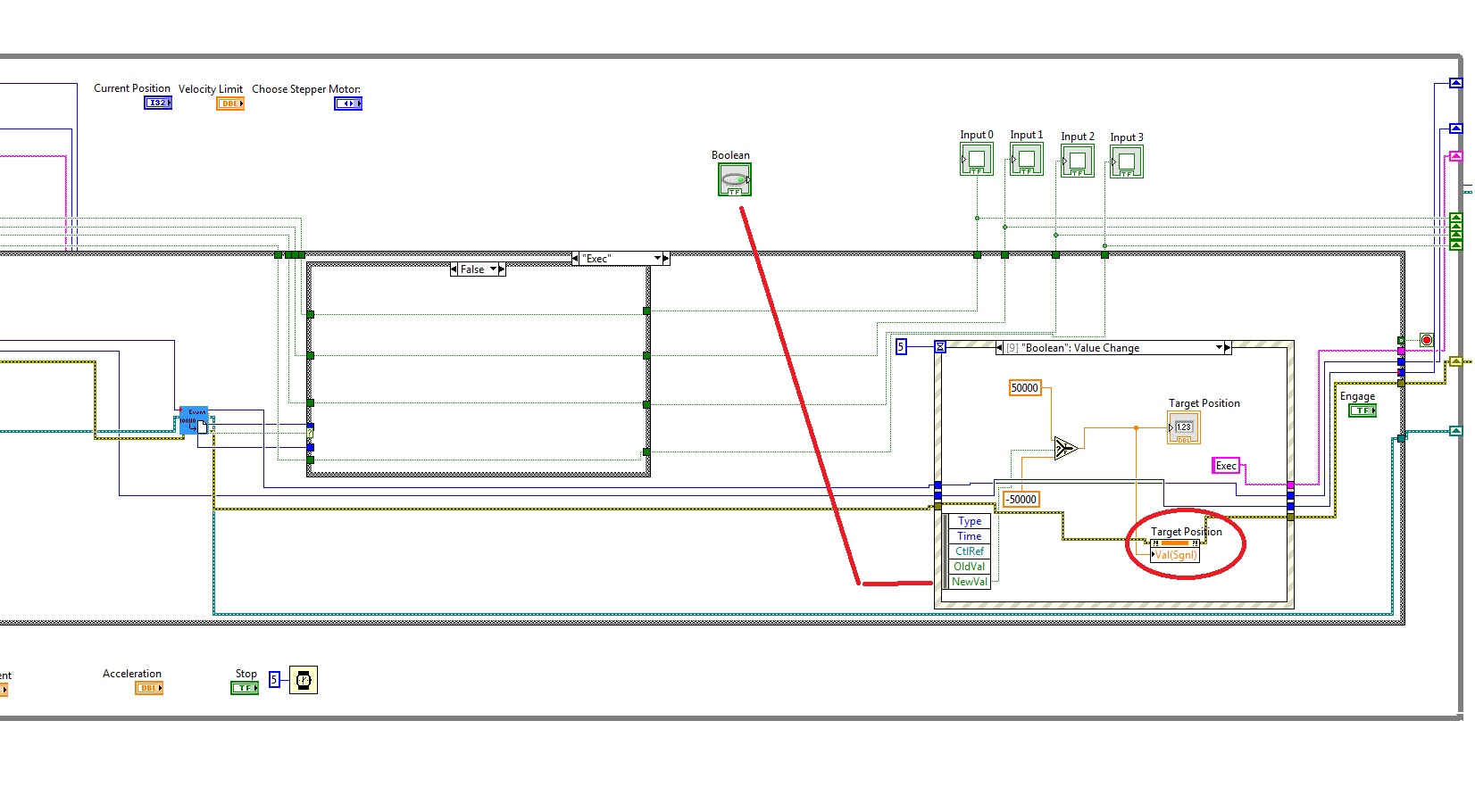Select the Input 3 indicator terminal
Image resolution: width=1475 pixels, height=812 pixels.
[1127, 162]
